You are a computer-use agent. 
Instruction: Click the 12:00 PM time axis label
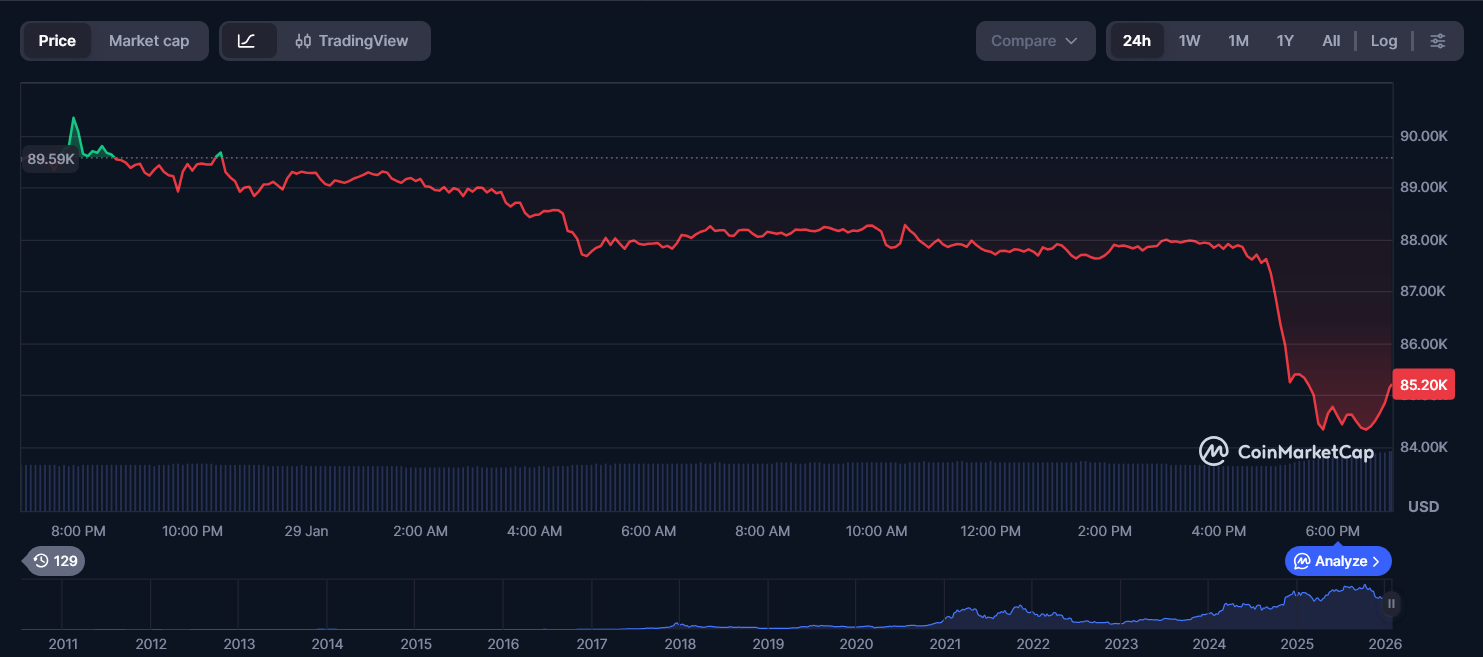[x=991, y=531]
